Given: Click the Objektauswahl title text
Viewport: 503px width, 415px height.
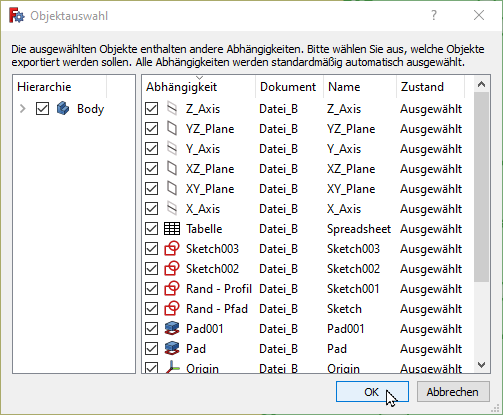Looking at the screenshot, I should [x=69, y=16].
